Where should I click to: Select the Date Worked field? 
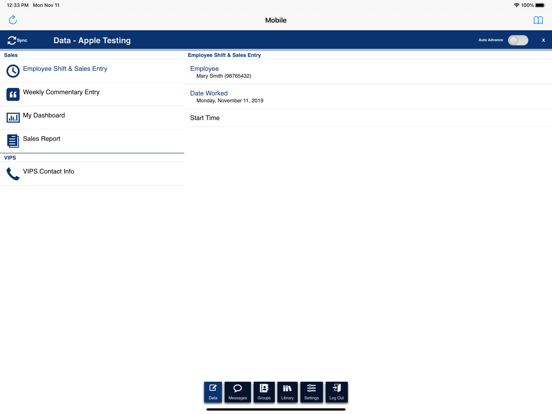tap(368, 96)
